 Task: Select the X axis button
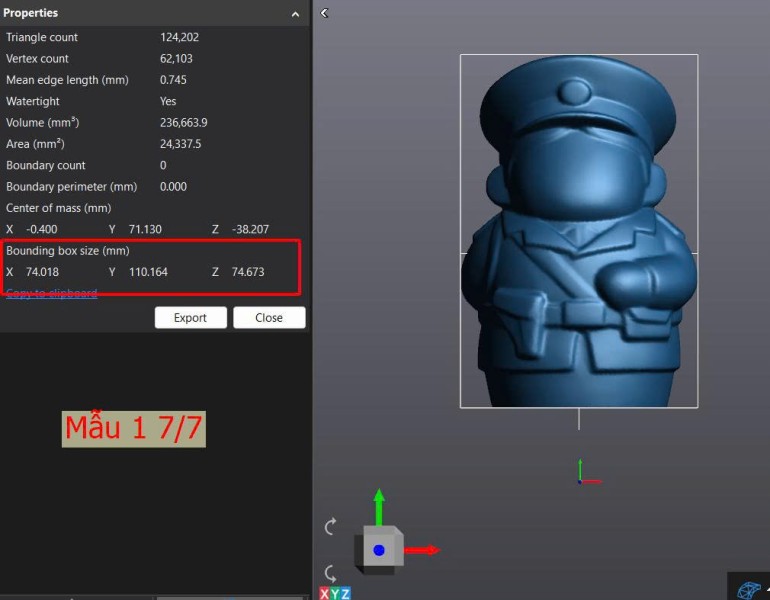(x=324, y=594)
